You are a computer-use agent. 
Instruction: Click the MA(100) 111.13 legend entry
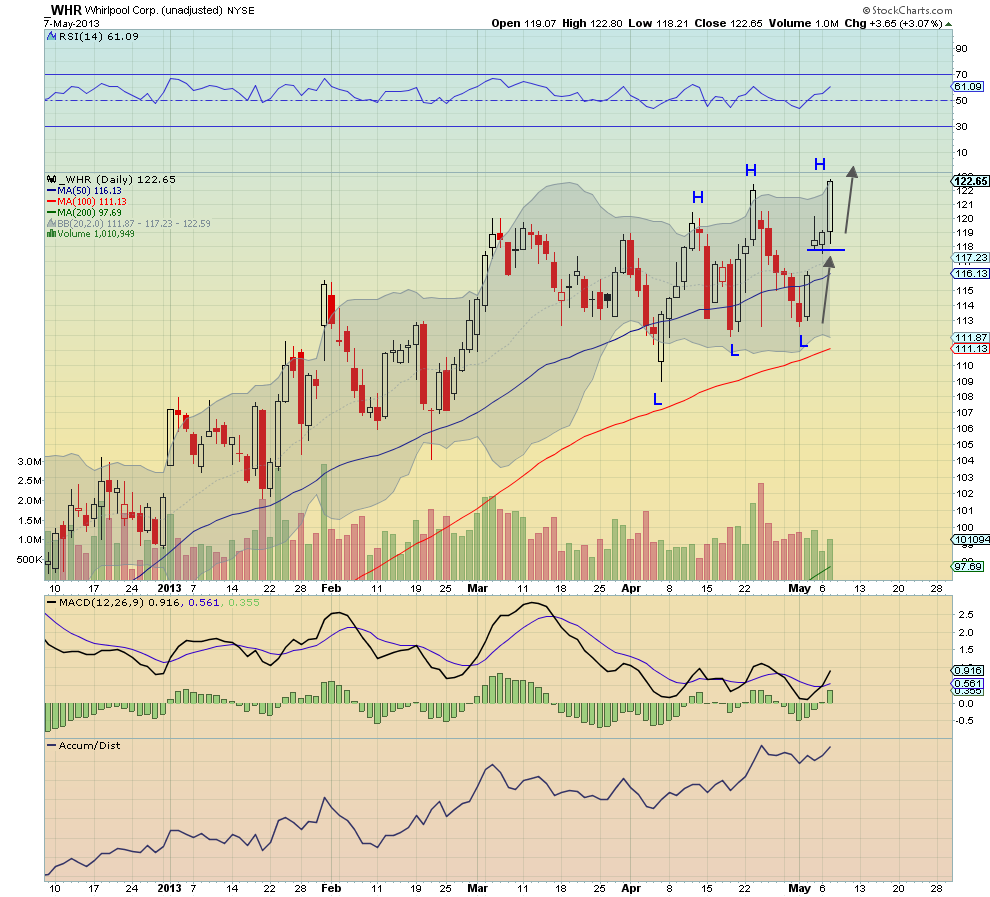(92, 202)
